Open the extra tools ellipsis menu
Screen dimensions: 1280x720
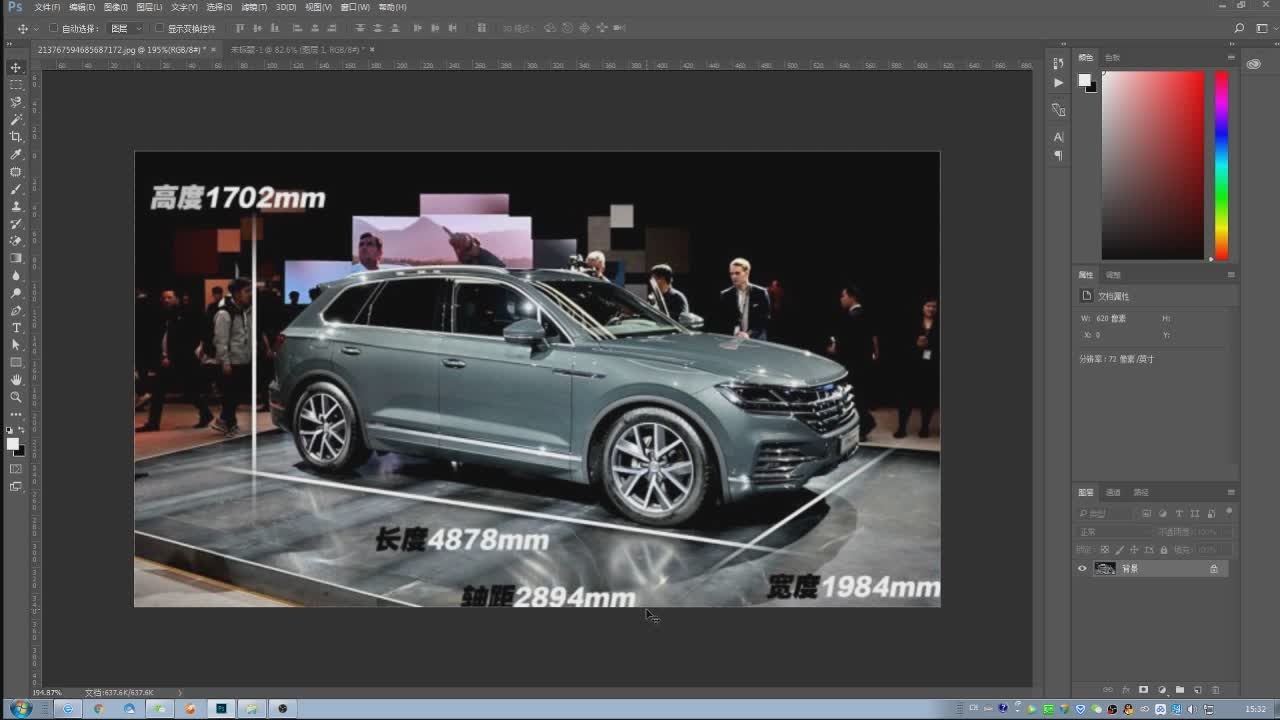point(16,414)
